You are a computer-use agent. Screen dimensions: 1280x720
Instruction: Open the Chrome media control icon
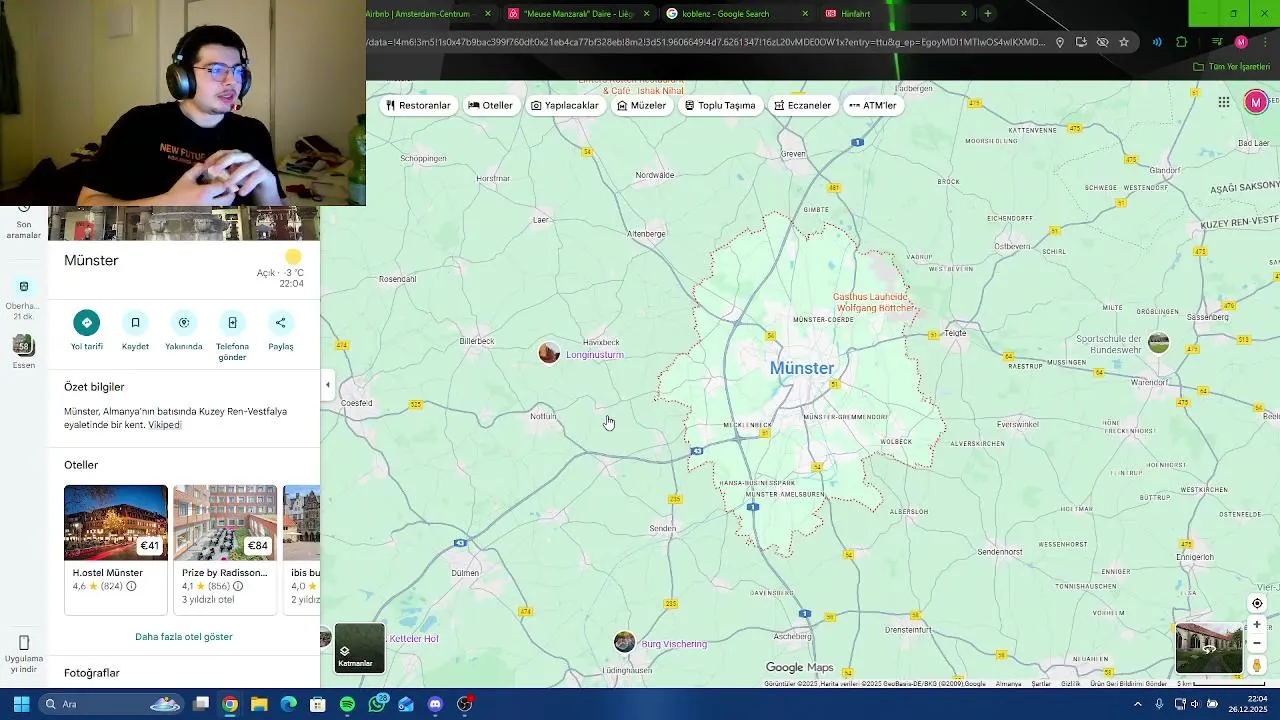1217,42
